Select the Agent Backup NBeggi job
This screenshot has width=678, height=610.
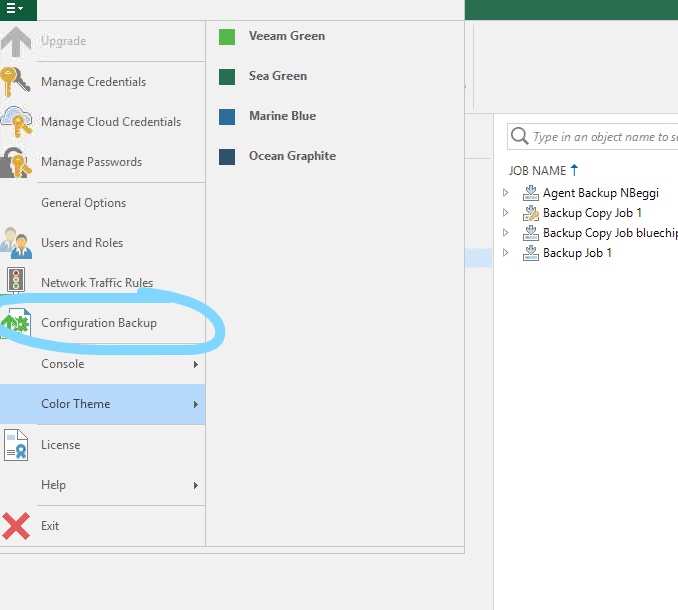point(601,193)
